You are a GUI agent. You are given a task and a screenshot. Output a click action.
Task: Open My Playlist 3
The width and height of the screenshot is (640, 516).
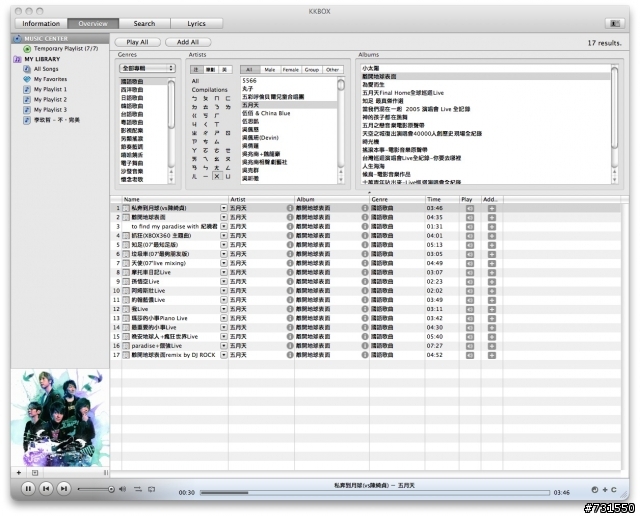tap(50, 110)
